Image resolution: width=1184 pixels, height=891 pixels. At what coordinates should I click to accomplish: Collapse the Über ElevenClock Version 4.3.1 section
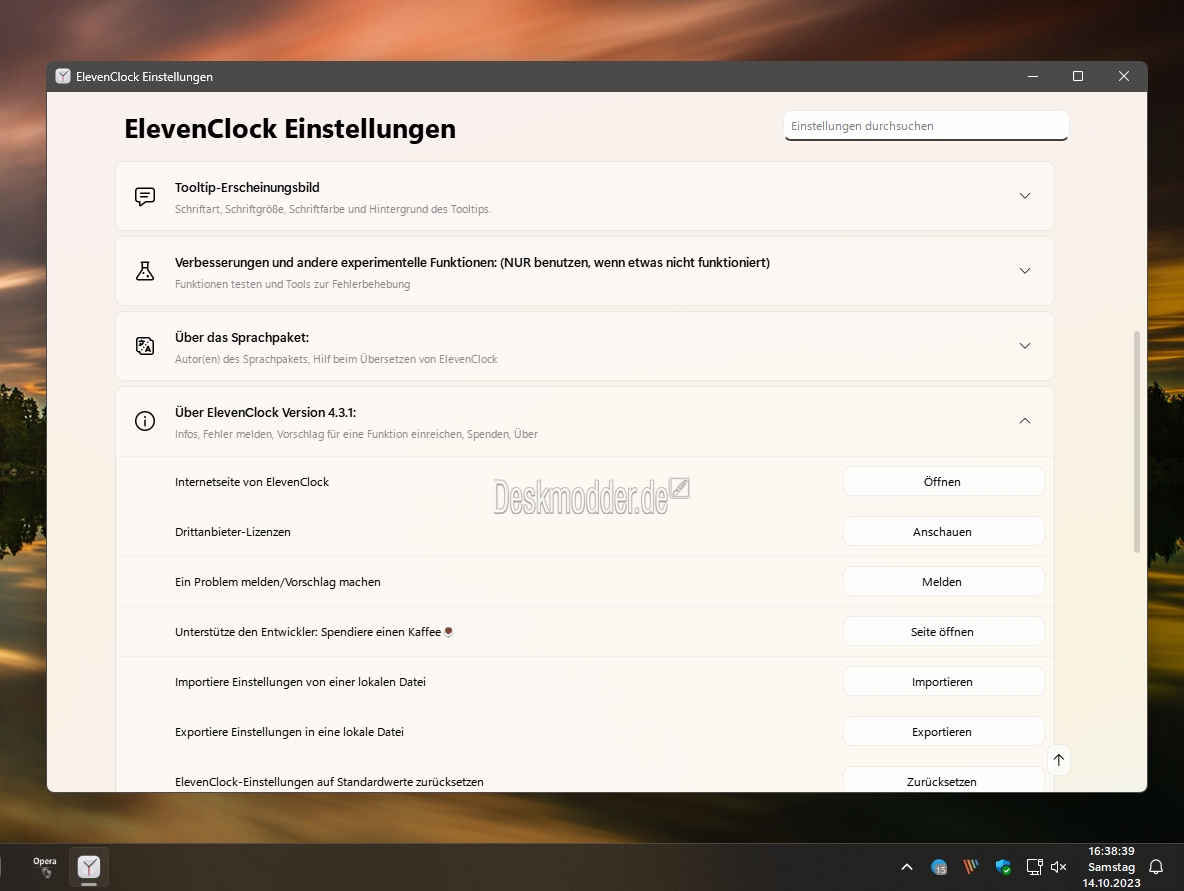coord(1024,421)
